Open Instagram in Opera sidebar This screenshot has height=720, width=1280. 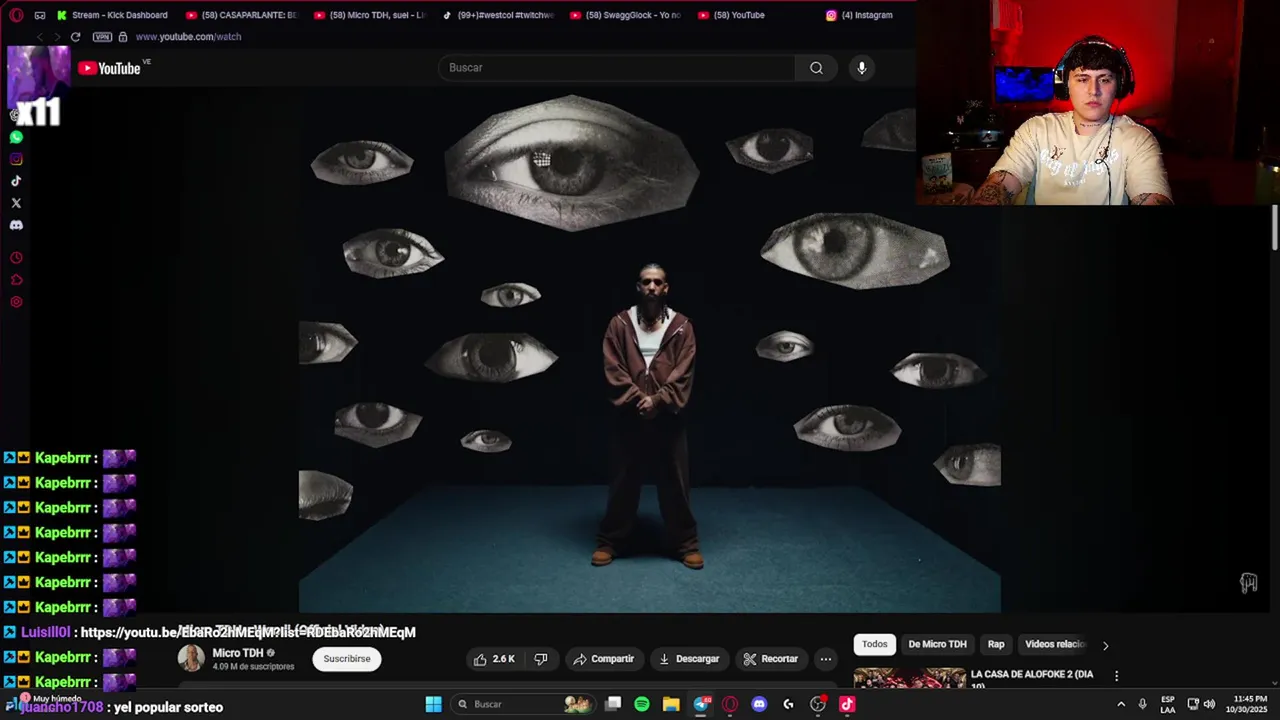(16, 159)
